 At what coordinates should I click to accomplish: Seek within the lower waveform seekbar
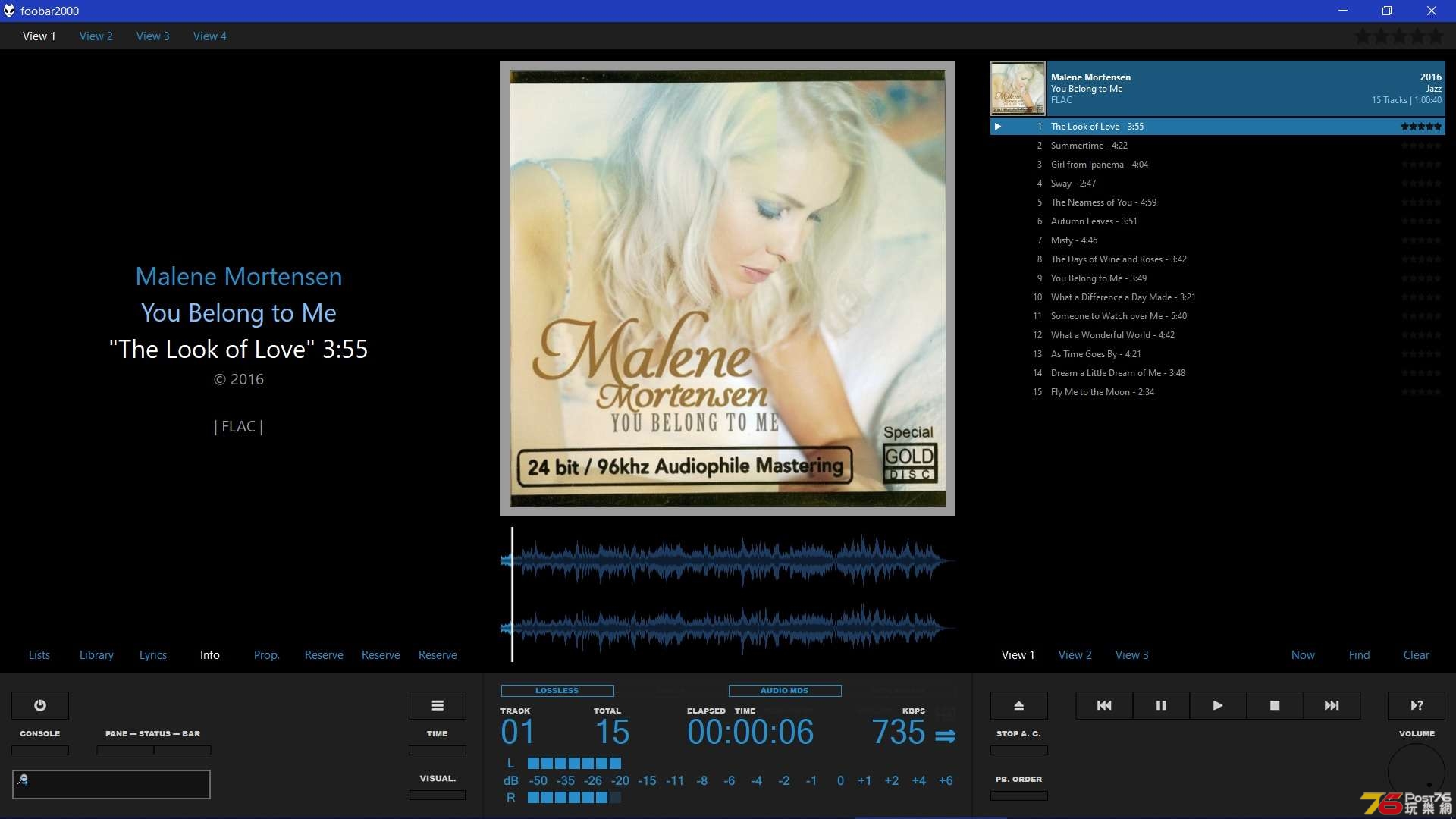tap(728, 628)
